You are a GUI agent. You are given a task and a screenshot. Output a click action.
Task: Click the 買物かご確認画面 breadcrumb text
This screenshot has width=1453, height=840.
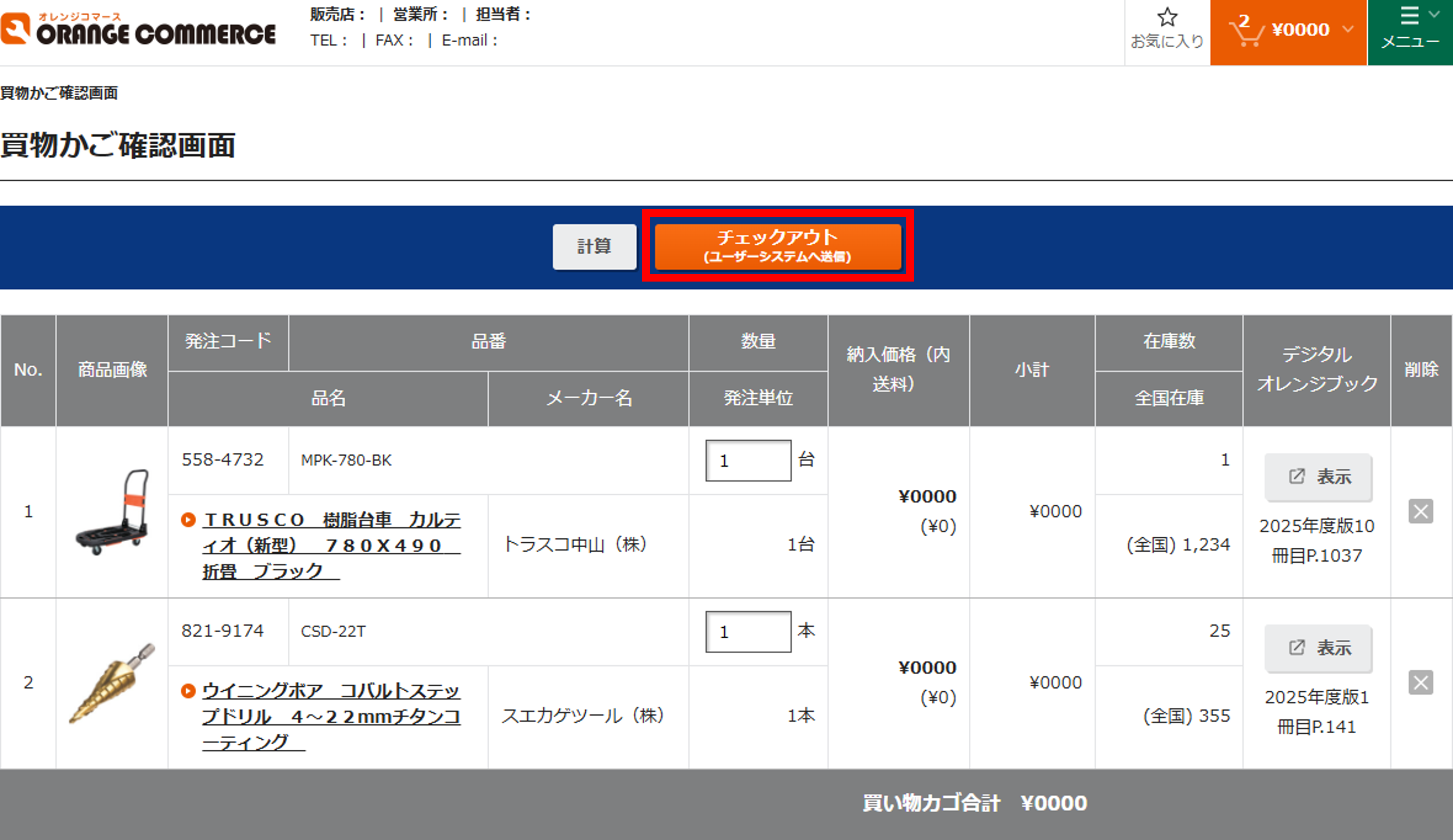point(59,93)
